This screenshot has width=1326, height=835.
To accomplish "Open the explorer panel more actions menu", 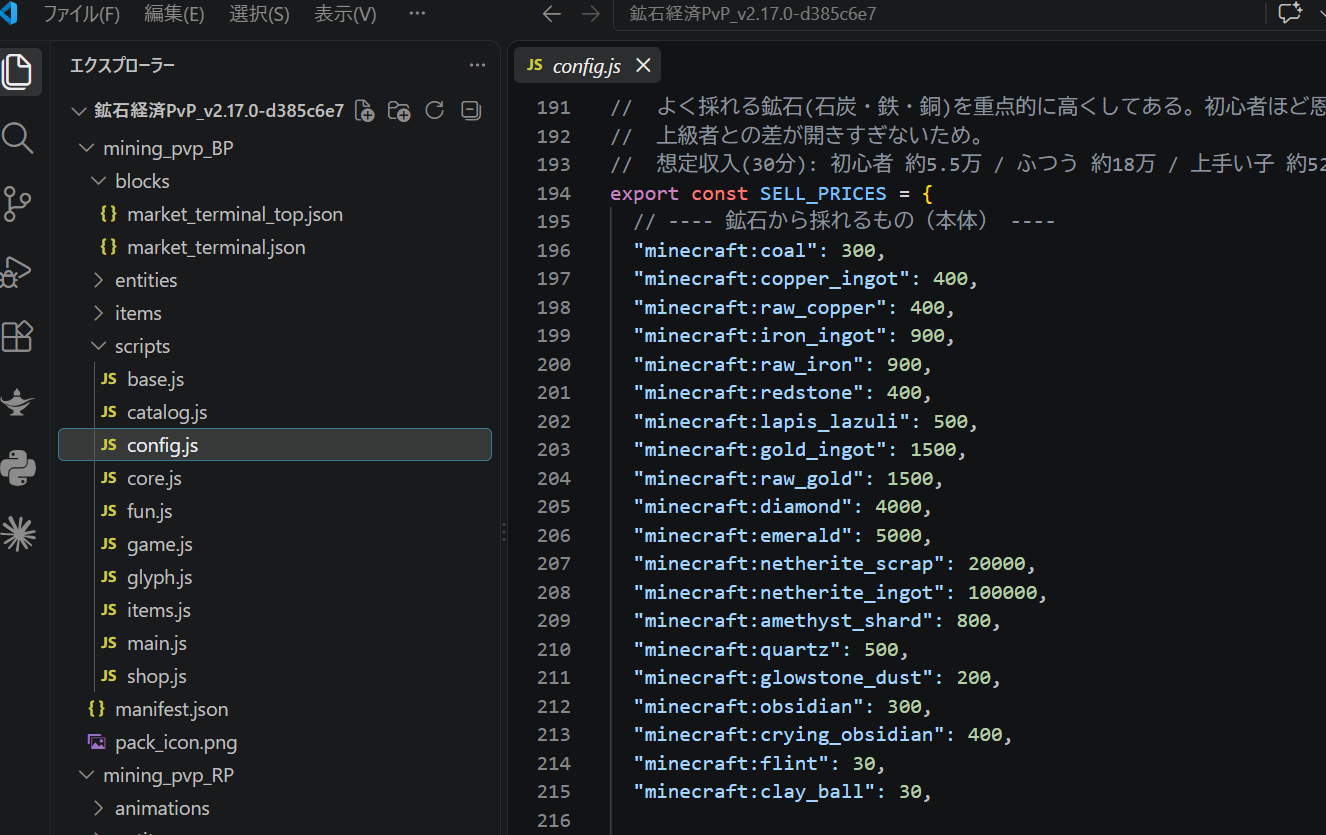I will click(477, 65).
